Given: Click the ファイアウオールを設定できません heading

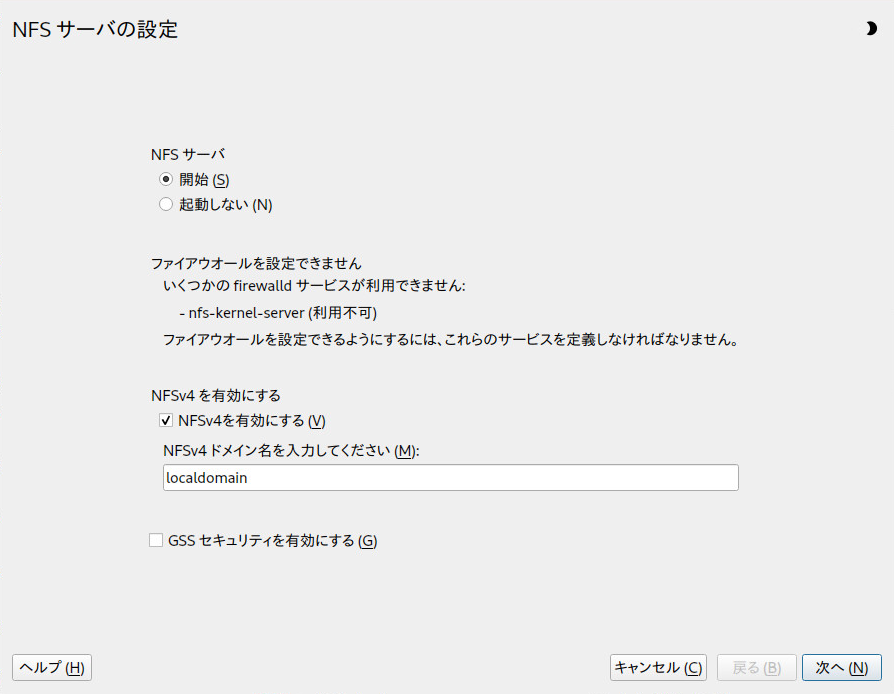Looking at the screenshot, I should 256,263.
